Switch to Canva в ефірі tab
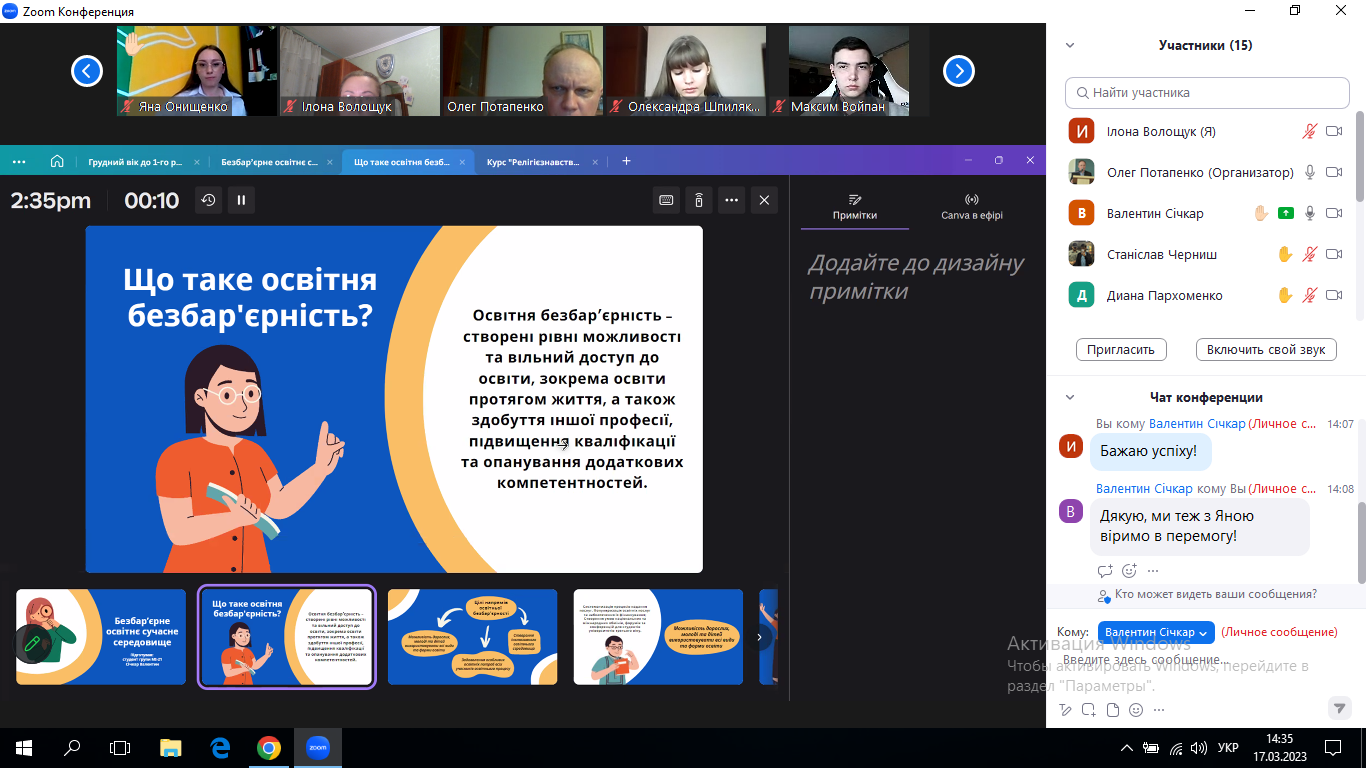1366x768 pixels. pos(971,207)
